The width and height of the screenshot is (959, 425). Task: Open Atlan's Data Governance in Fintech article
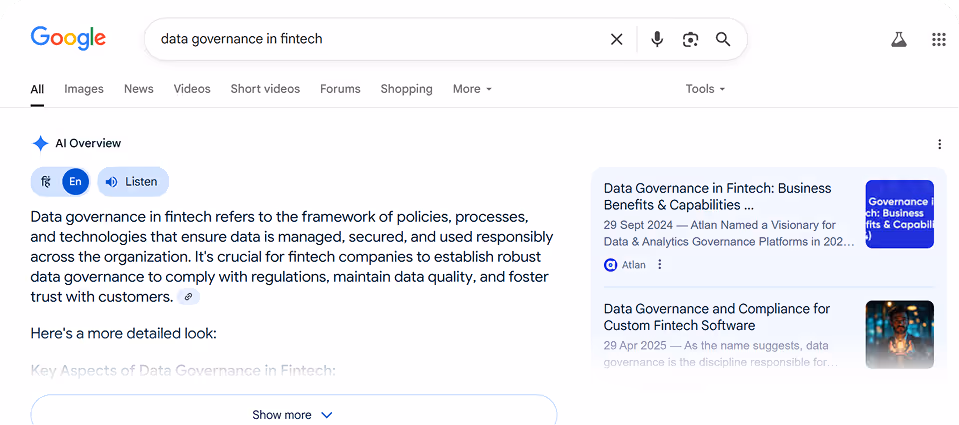(717, 196)
